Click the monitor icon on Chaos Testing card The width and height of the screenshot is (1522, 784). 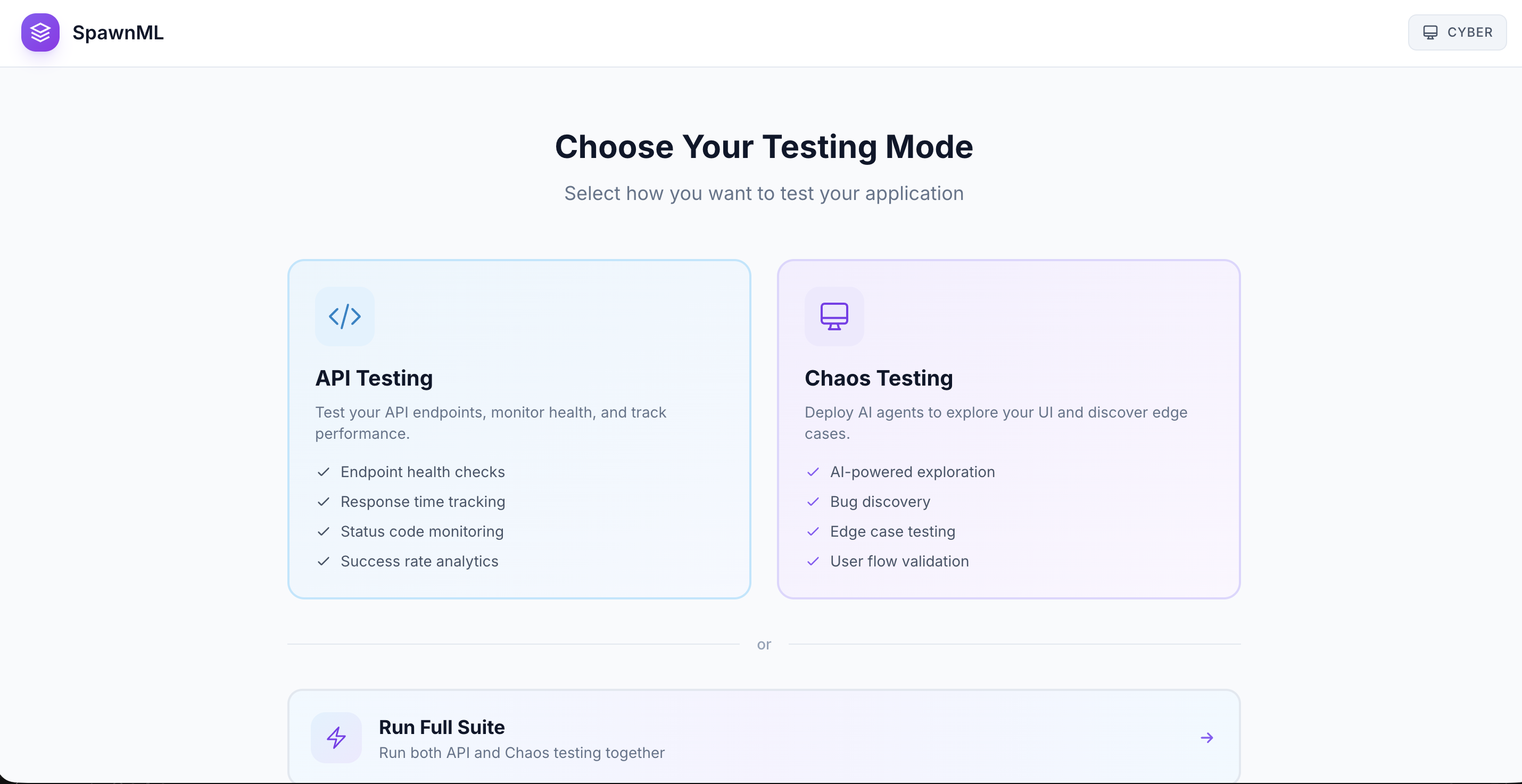pyautogui.click(x=834, y=316)
